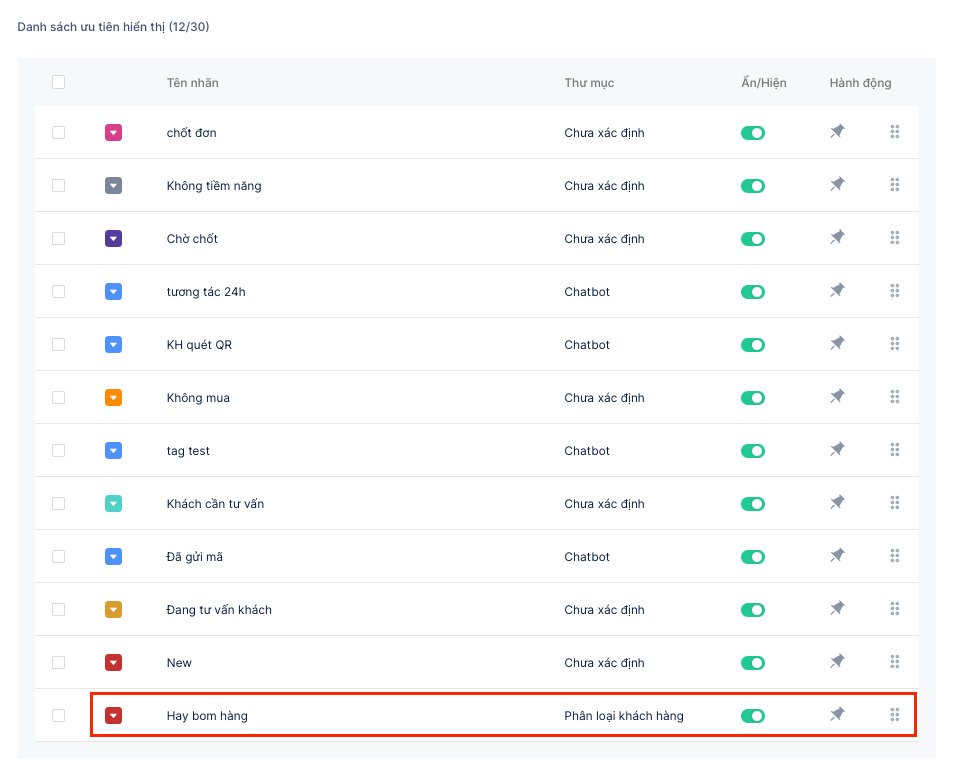This screenshot has height=771, width=965.
Task: Click 'Phân loại khách hàng' folder text
Action: point(624,716)
